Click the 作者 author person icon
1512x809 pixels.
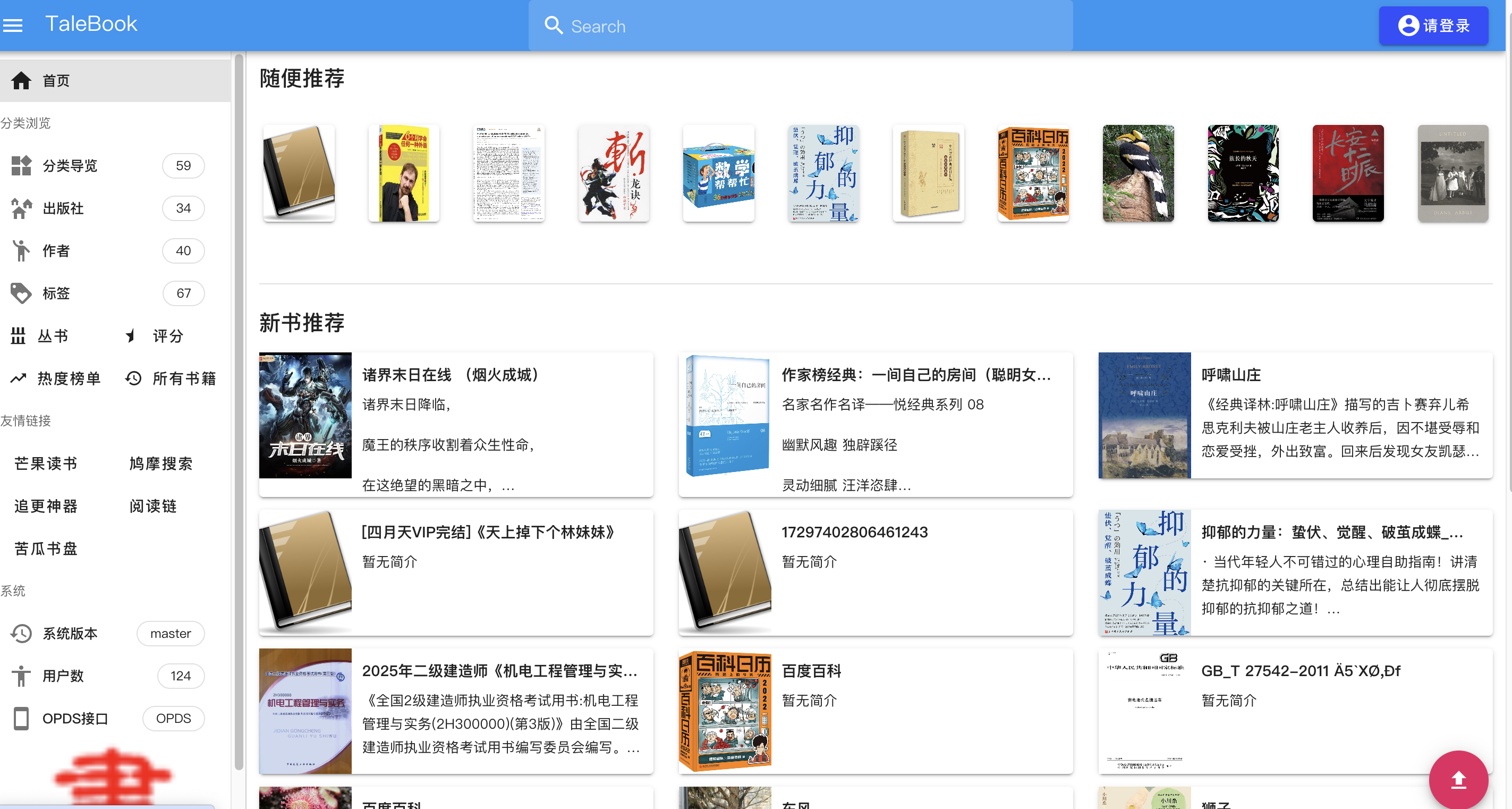coord(21,251)
